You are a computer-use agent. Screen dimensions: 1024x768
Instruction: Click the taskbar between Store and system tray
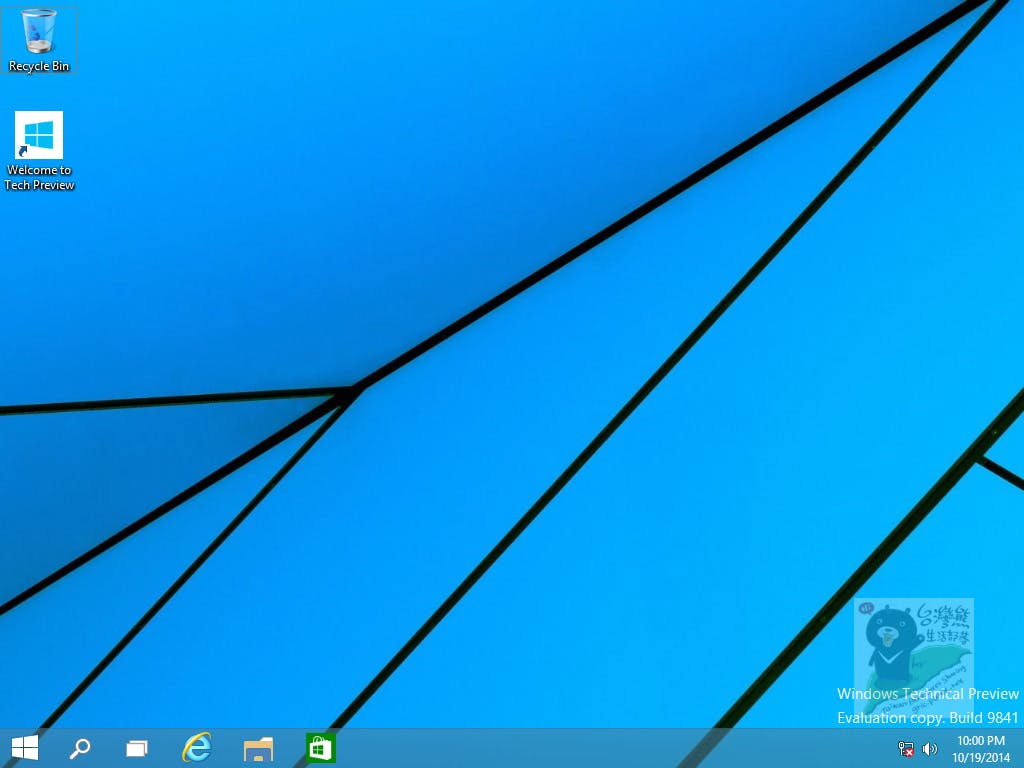pos(600,747)
